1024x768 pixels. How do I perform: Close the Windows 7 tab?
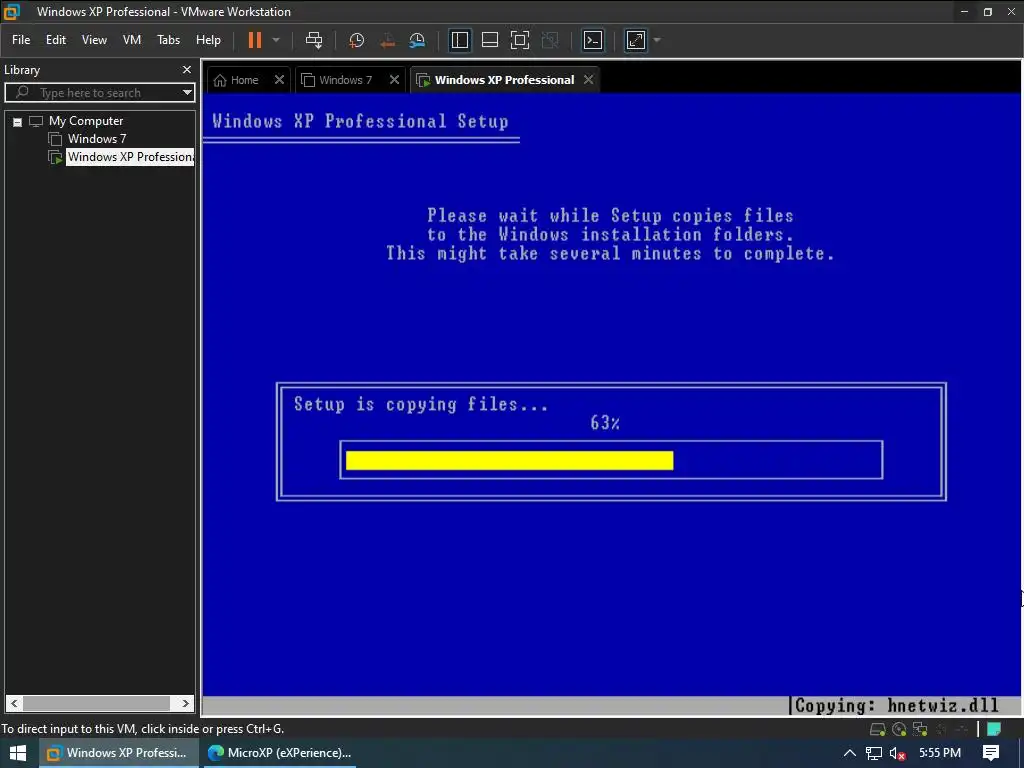(x=394, y=80)
